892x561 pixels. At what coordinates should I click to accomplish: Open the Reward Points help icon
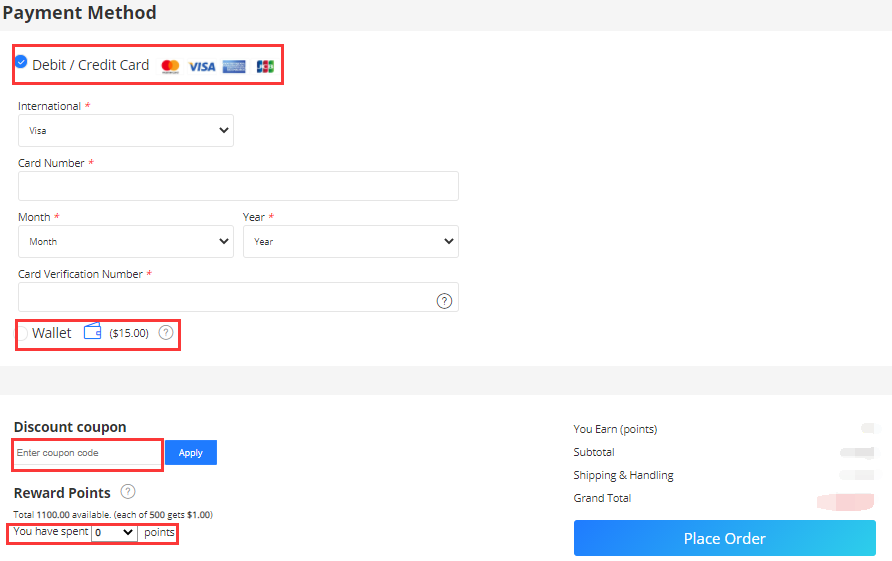pyautogui.click(x=128, y=491)
